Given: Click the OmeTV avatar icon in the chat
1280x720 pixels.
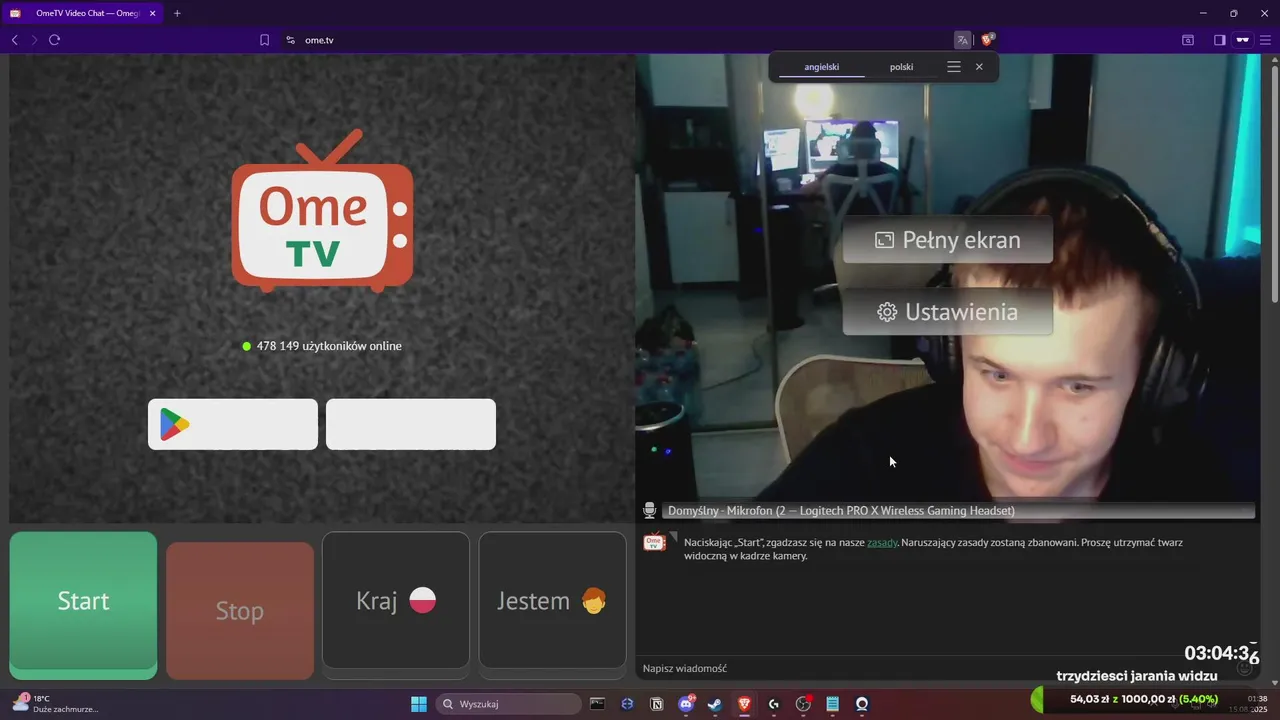Looking at the screenshot, I should [x=654, y=543].
